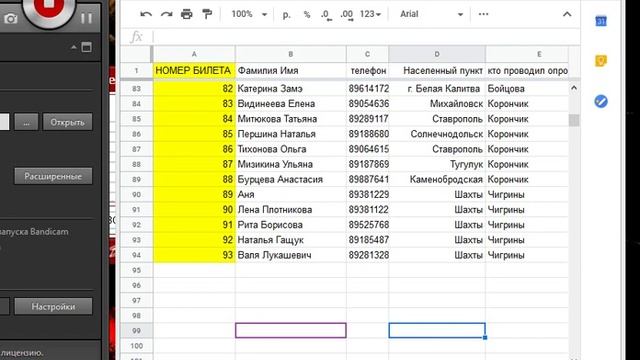
Task: Select cell with Наталья Гащук
Action: coord(291,240)
